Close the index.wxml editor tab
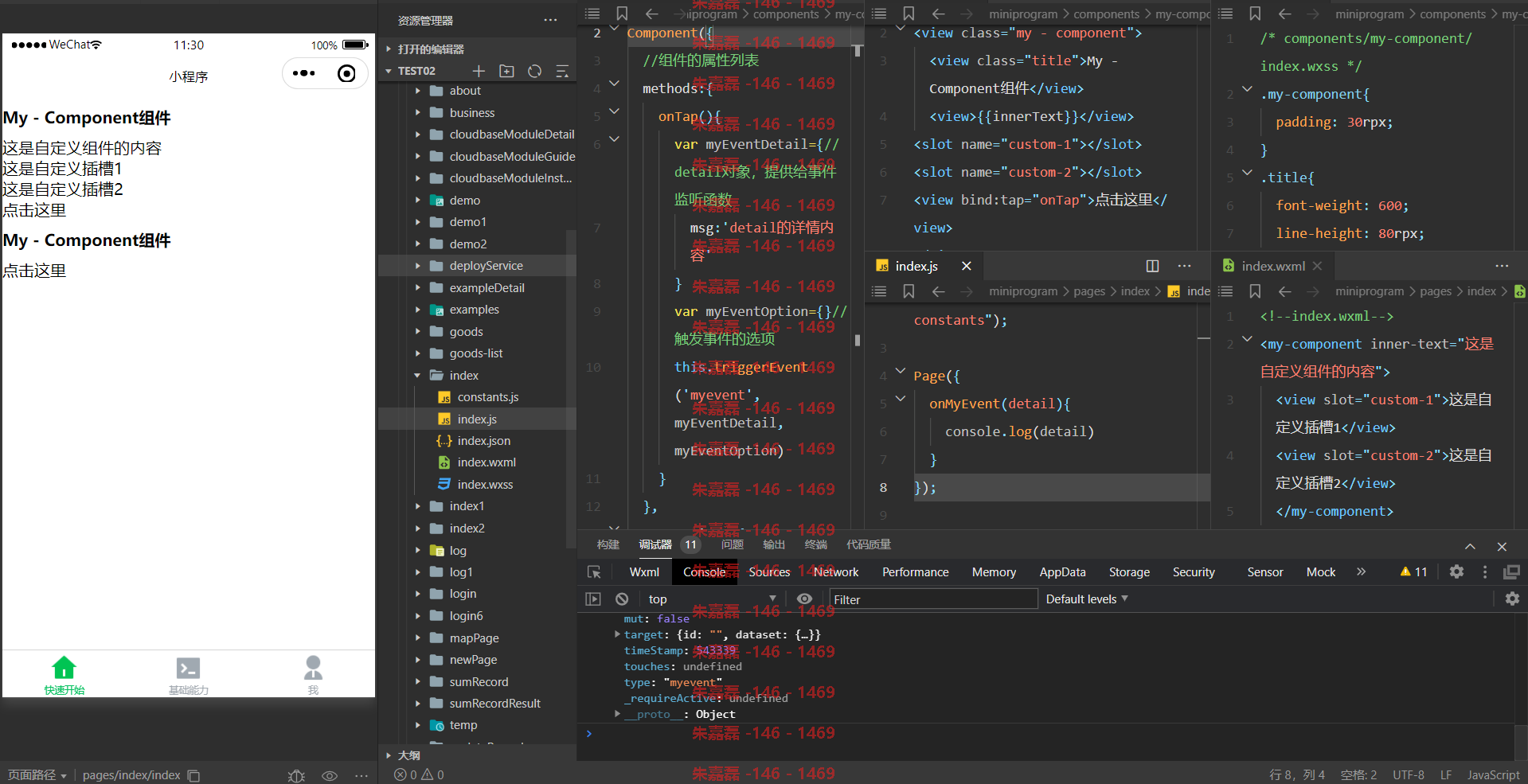The height and width of the screenshot is (784, 1528). pyautogui.click(x=1317, y=266)
